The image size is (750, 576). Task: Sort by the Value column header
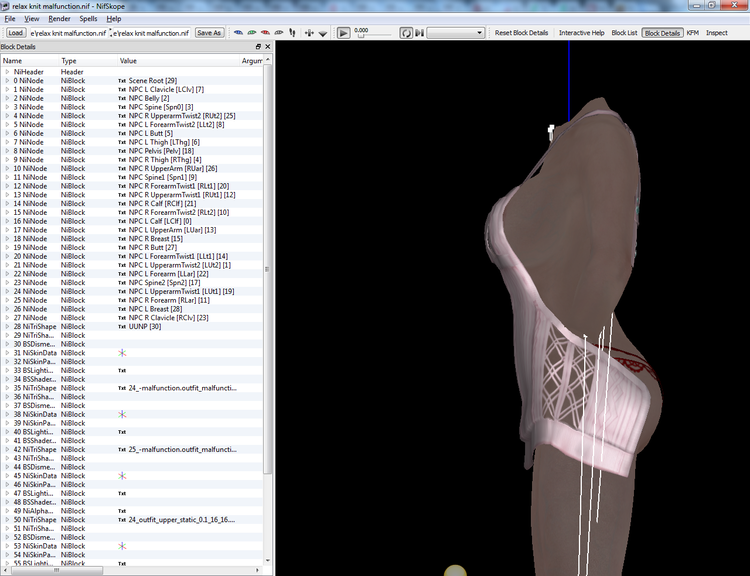coord(178,61)
